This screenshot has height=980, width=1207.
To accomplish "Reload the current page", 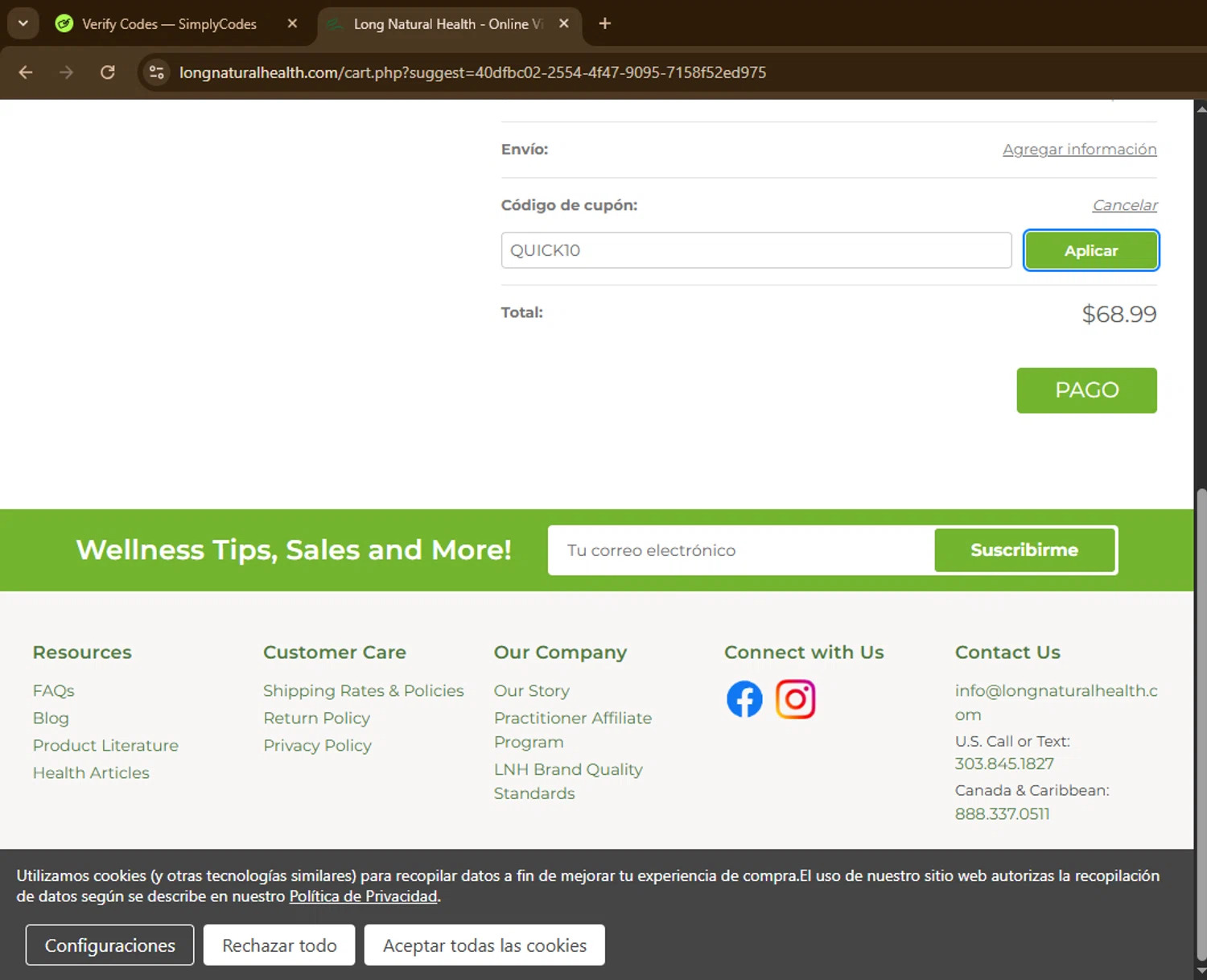I will point(107,72).
